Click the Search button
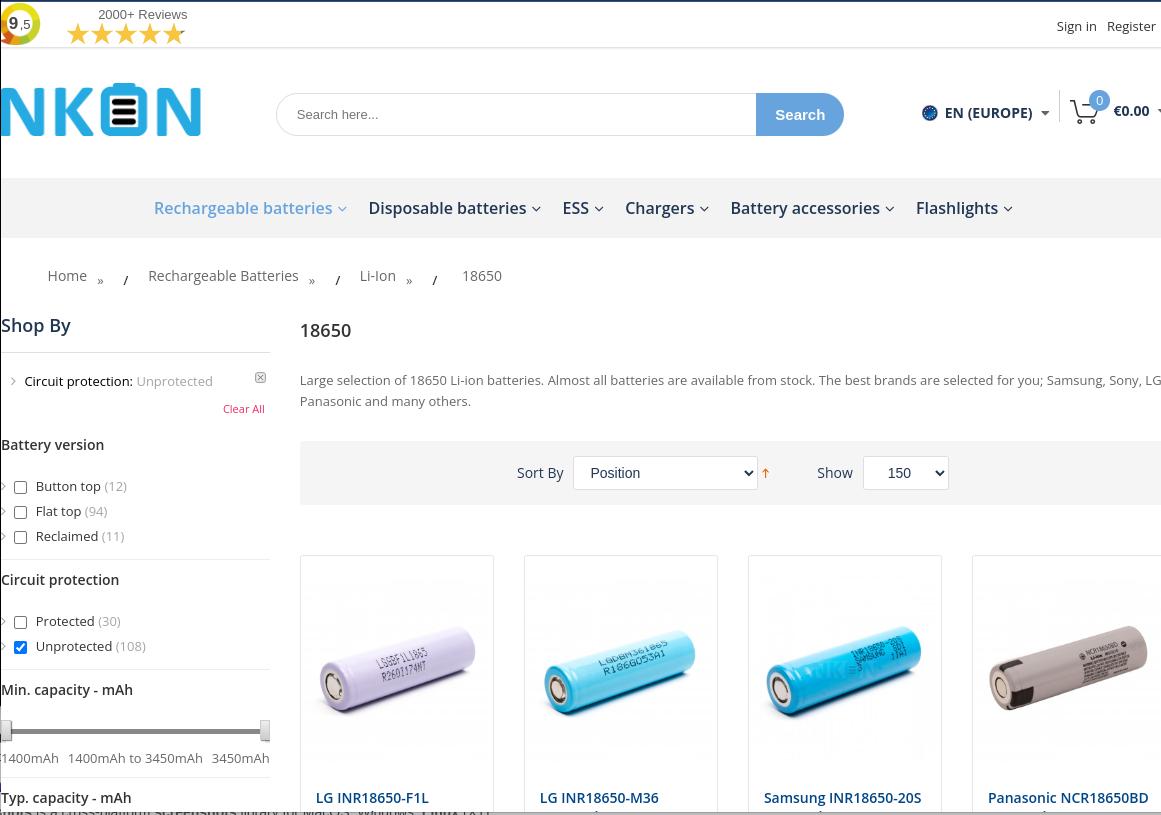This screenshot has width=1161, height=815. [800, 115]
